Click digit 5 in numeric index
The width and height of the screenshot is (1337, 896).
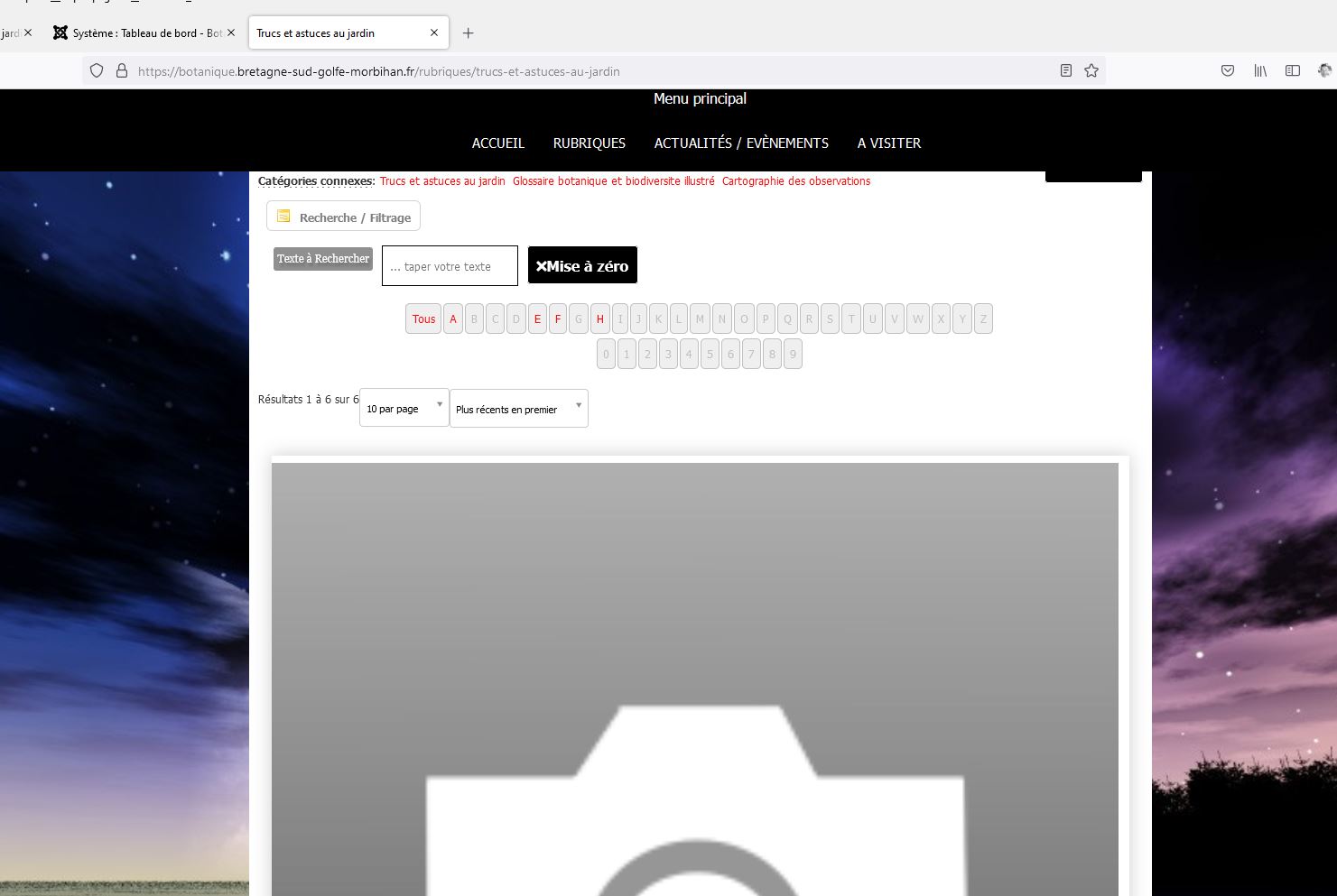click(710, 354)
